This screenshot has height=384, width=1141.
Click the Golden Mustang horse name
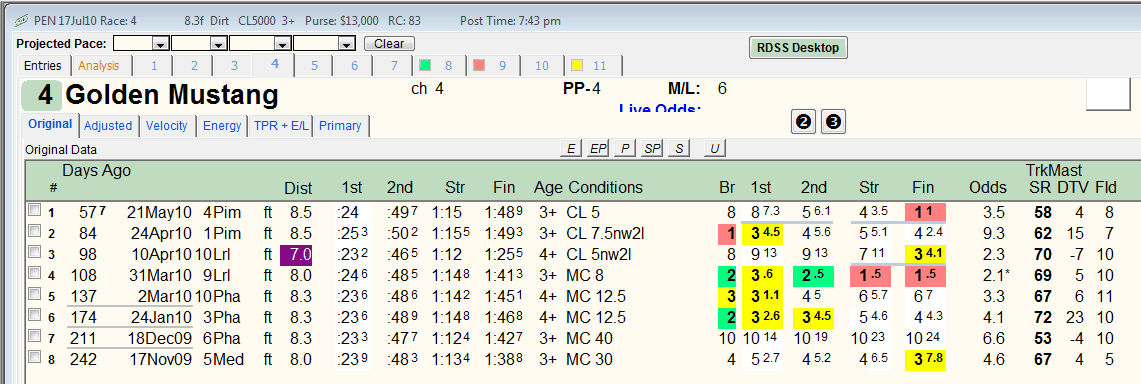[172, 95]
